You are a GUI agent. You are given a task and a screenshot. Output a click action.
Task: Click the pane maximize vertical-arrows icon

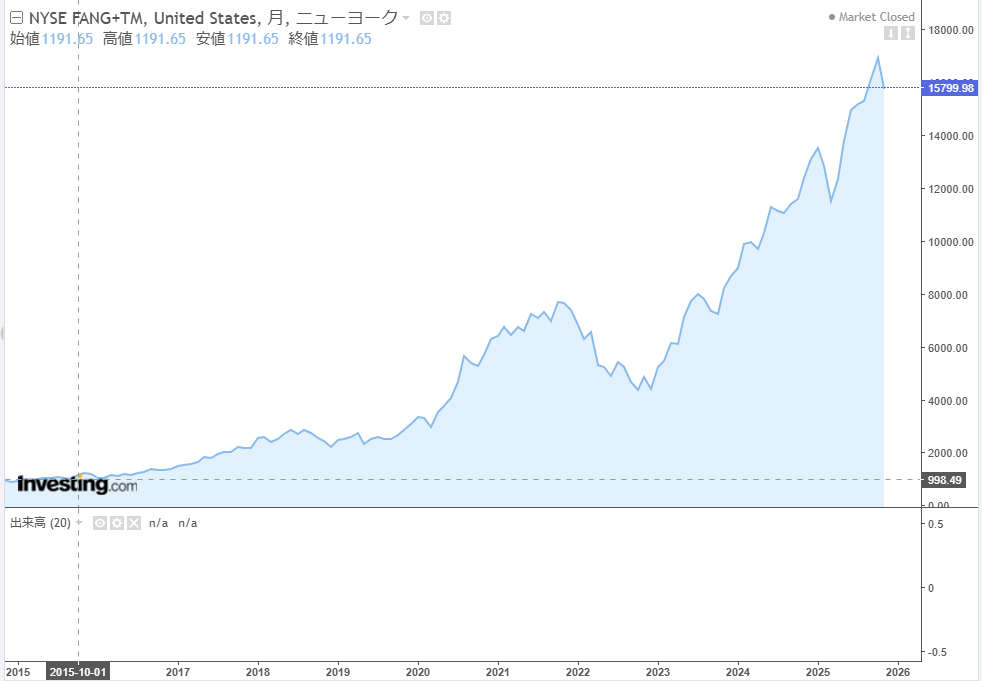908,33
